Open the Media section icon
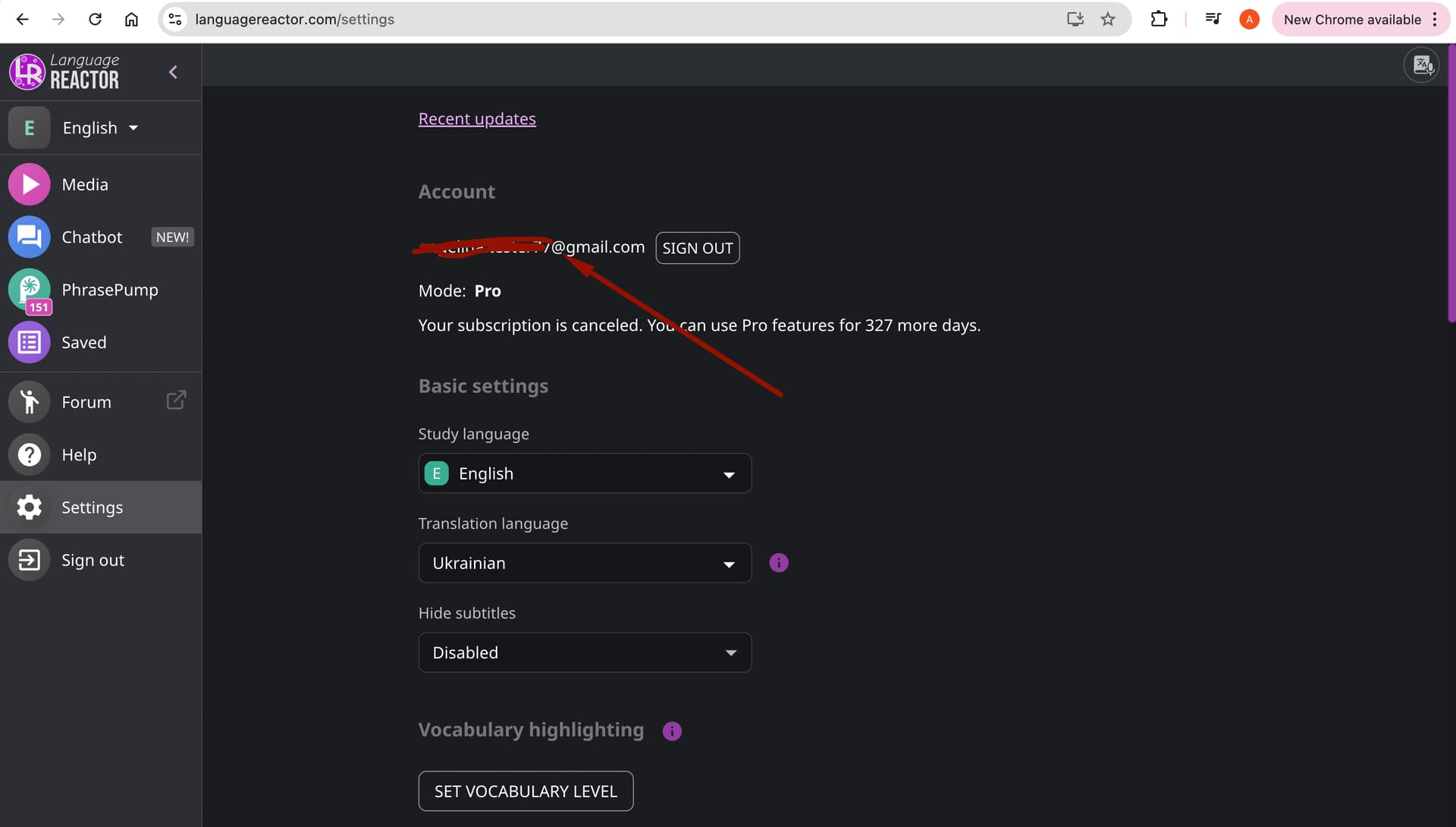1456x827 pixels. [30, 184]
